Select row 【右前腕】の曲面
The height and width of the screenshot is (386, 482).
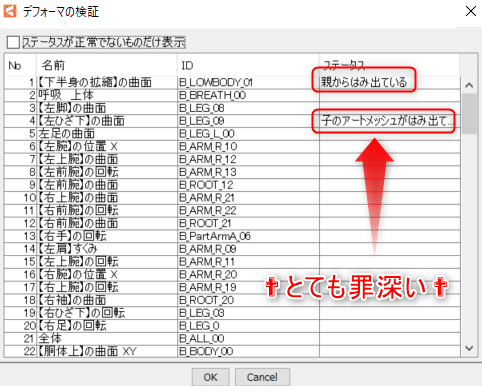(x=232, y=223)
